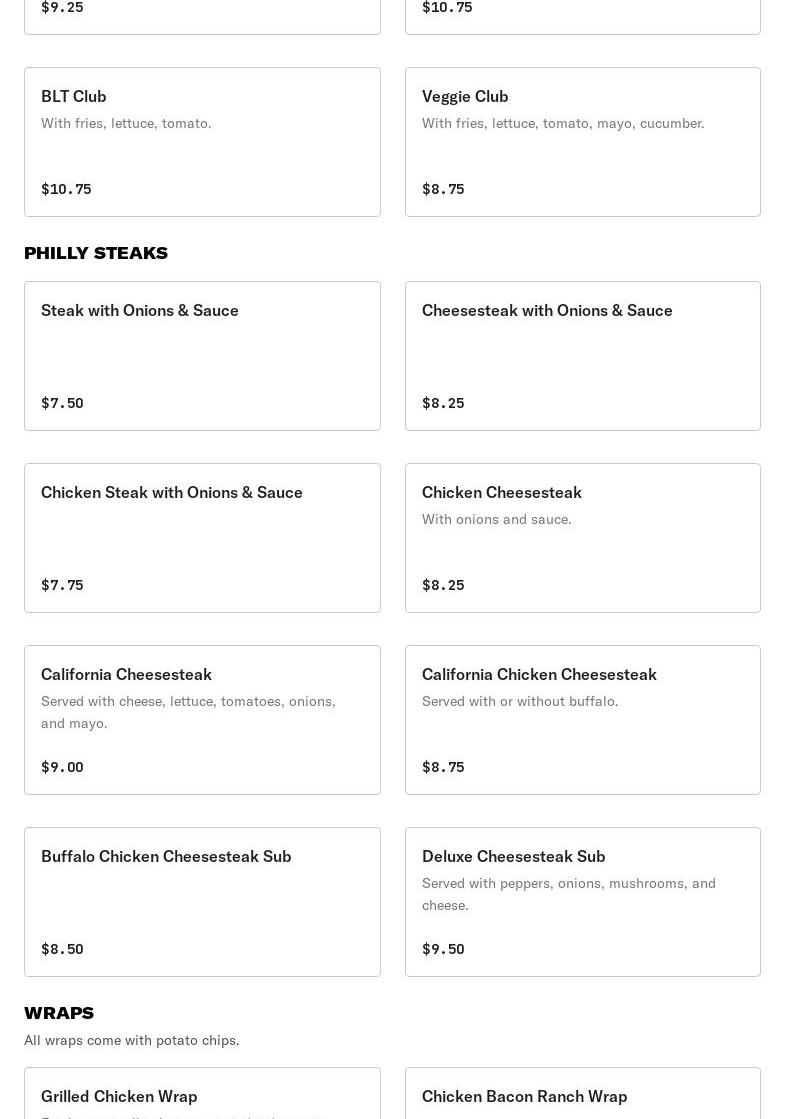Click the Chicken Cheesesteak description text
The width and height of the screenshot is (785, 1119).
(497, 519)
